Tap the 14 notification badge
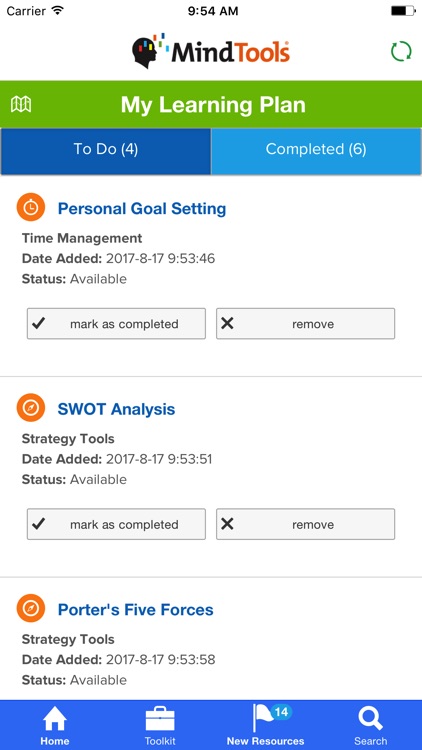422x750 pixels. 281,712
